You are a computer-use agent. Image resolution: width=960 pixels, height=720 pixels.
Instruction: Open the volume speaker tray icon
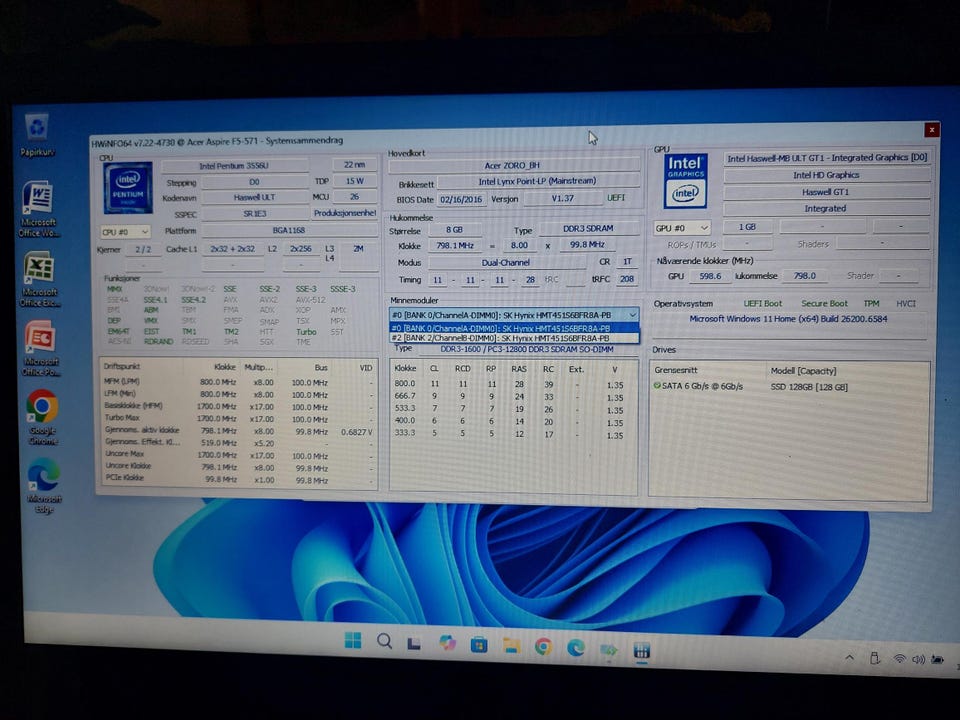coord(918,659)
